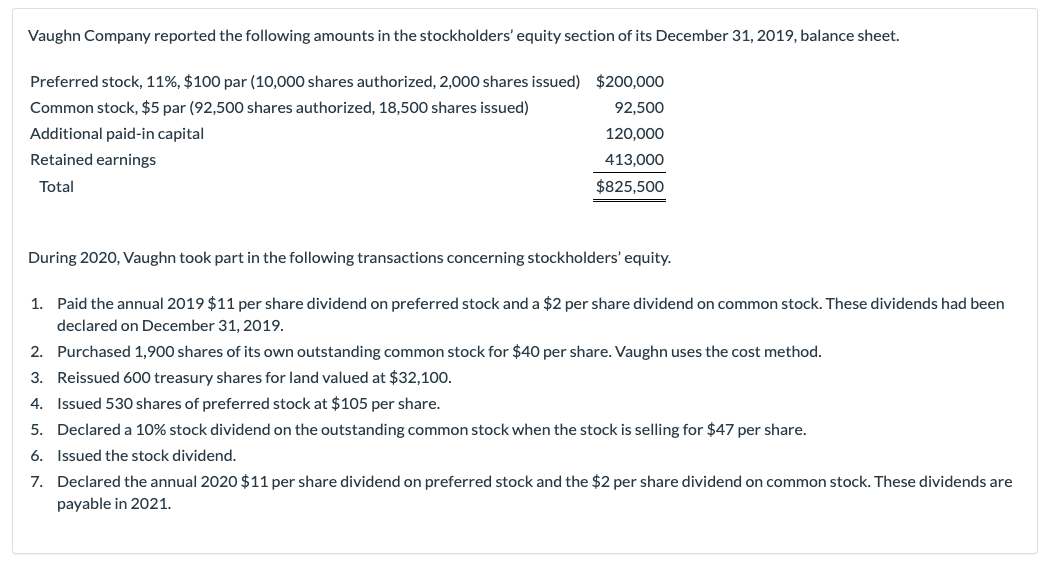Screen dimensions: 1053x570
Task: Click the 'During 2020, Vaughn took part' sentence
Action: click(x=349, y=258)
